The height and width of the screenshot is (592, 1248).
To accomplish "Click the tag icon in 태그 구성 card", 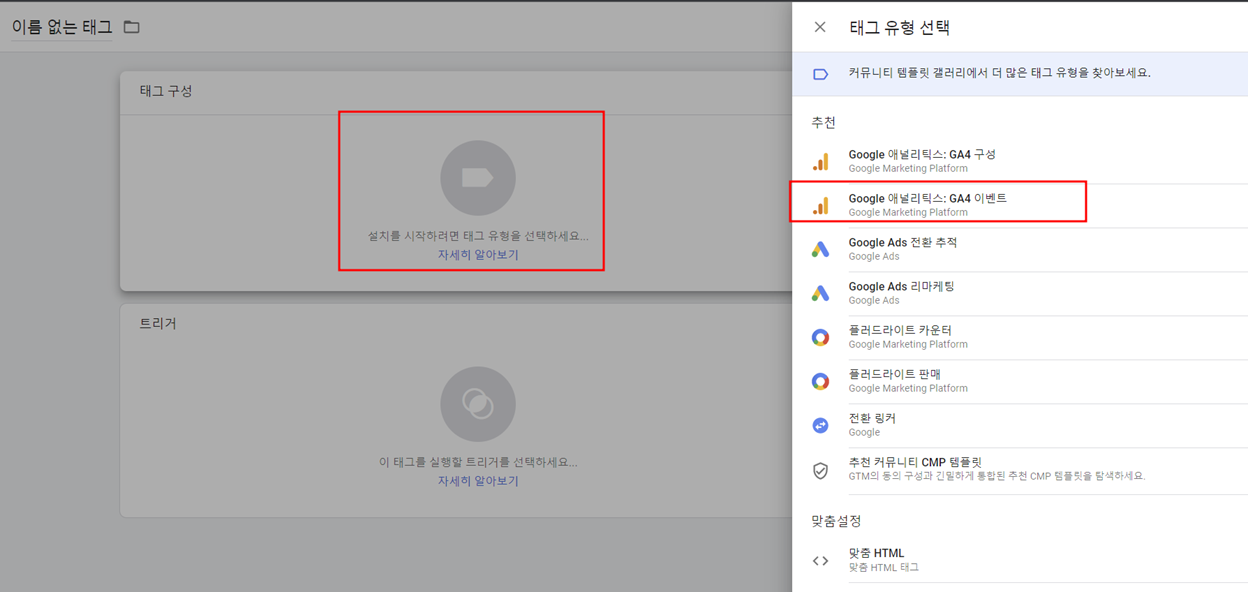I will (x=478, y=178).
